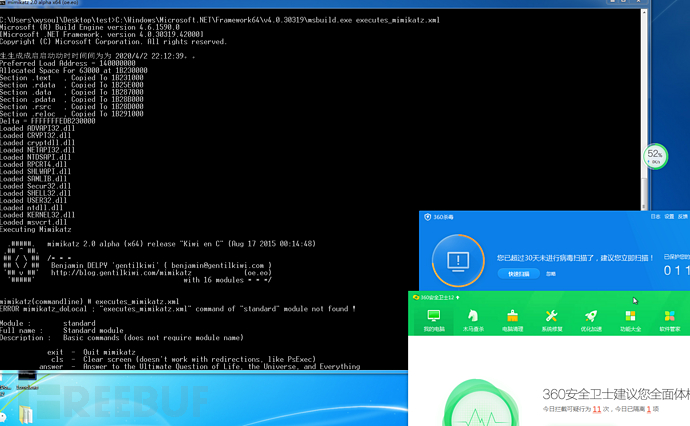Click the 52% floating accelerator ball

pyautogui.click(x=655, y=156)
